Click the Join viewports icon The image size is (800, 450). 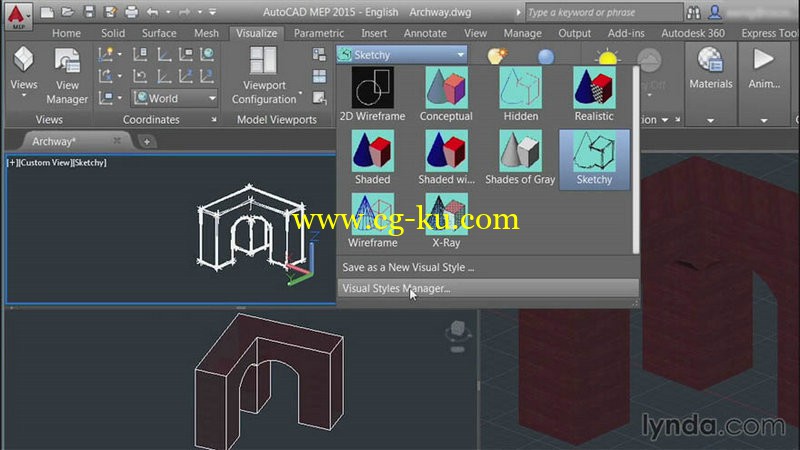319,77
